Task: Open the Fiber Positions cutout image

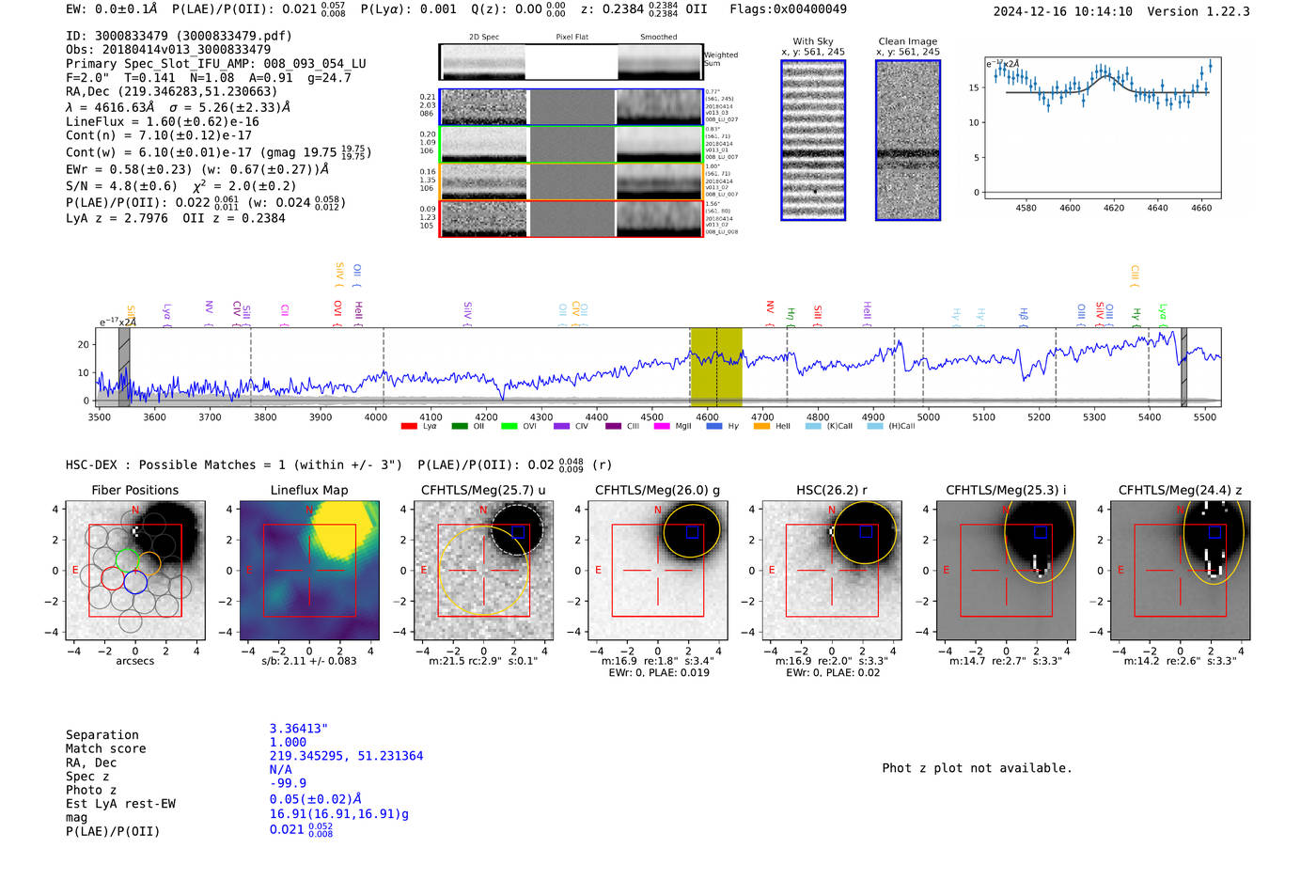Action: click(135, 570)
